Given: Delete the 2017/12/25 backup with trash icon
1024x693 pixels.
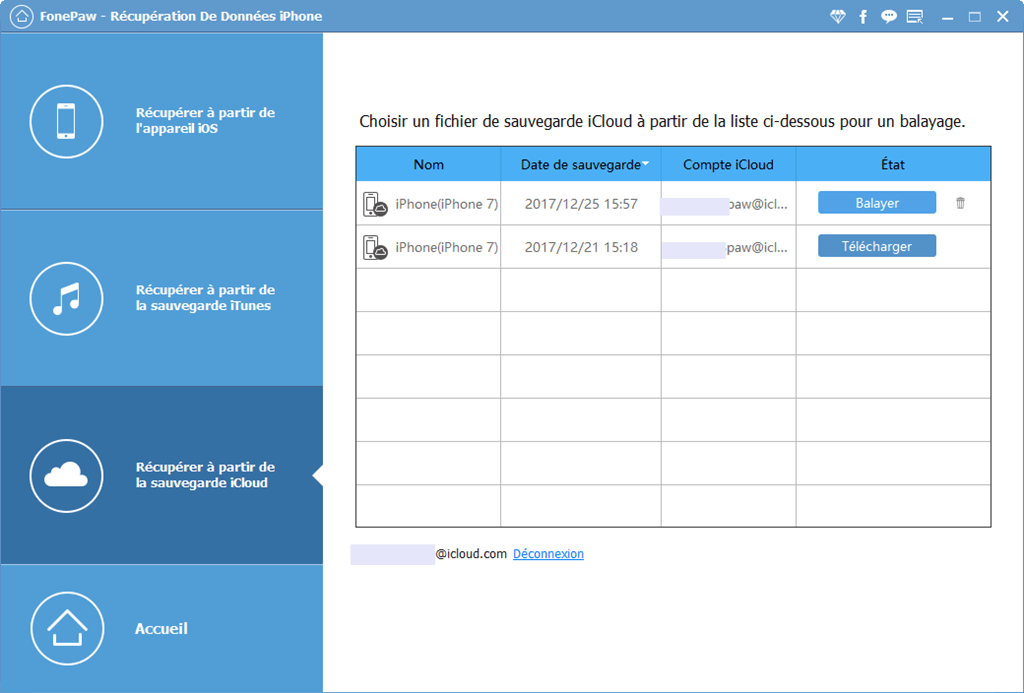Looking at the screenshot, I should [x=960, y=203].
